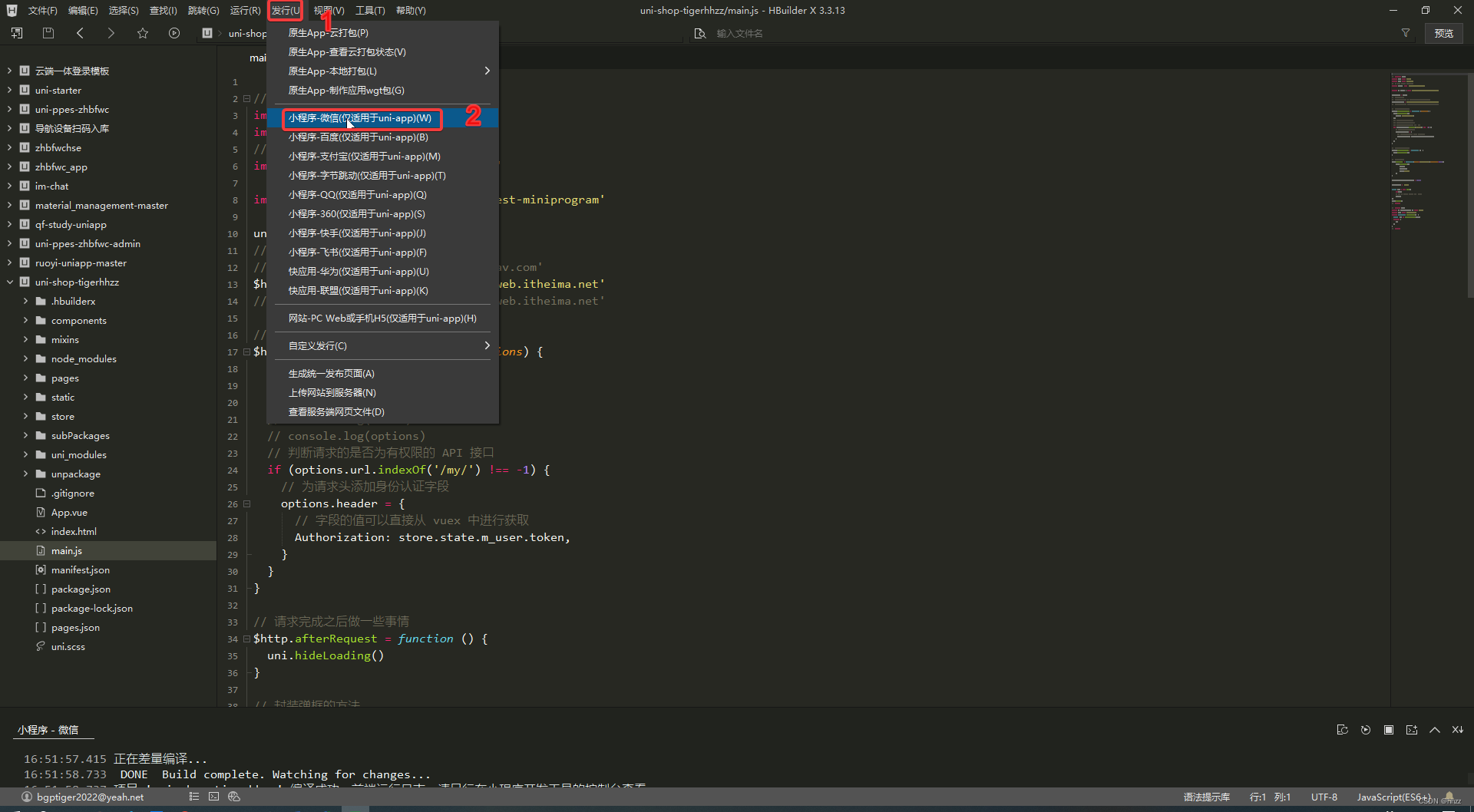
Task: Expand the 云端一体登录模板 project
Action: click(9, 71)
